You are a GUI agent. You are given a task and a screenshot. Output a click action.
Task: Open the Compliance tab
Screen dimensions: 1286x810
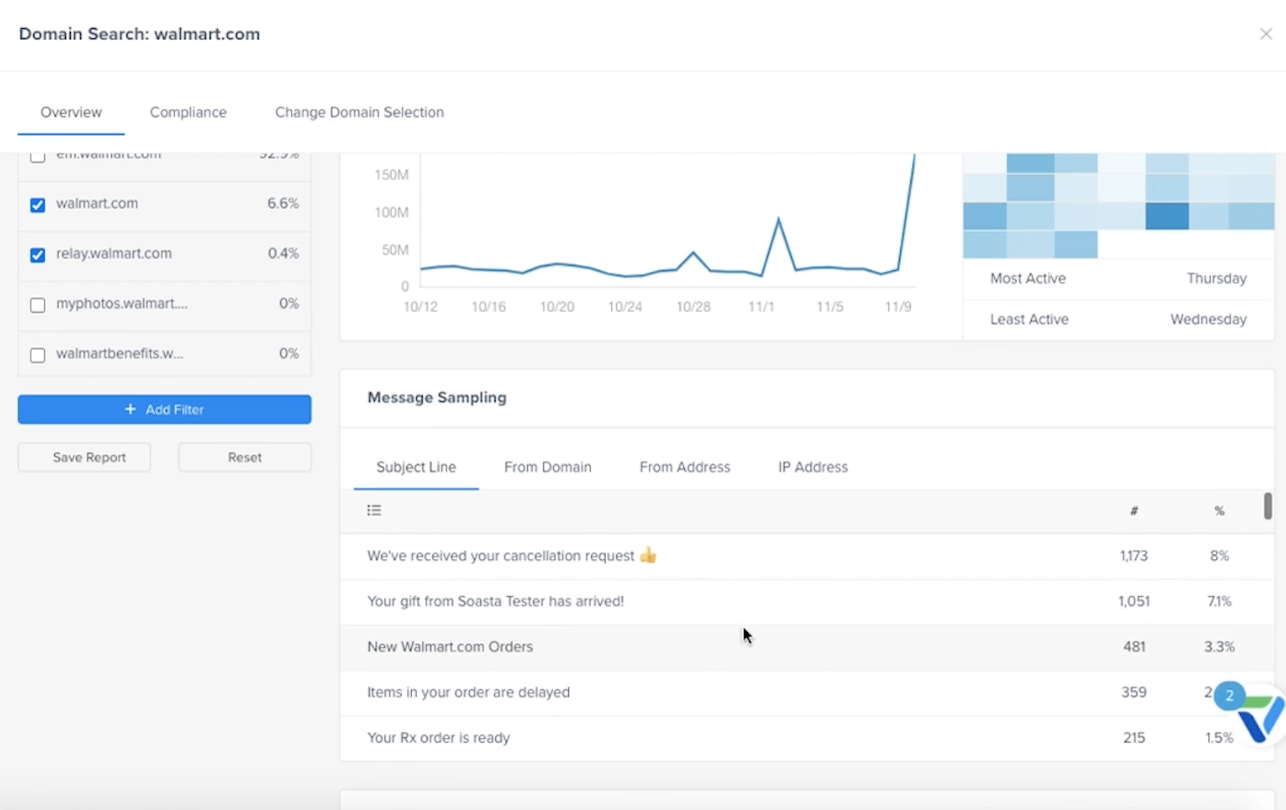pyautogui.click(x=188, y=112)
